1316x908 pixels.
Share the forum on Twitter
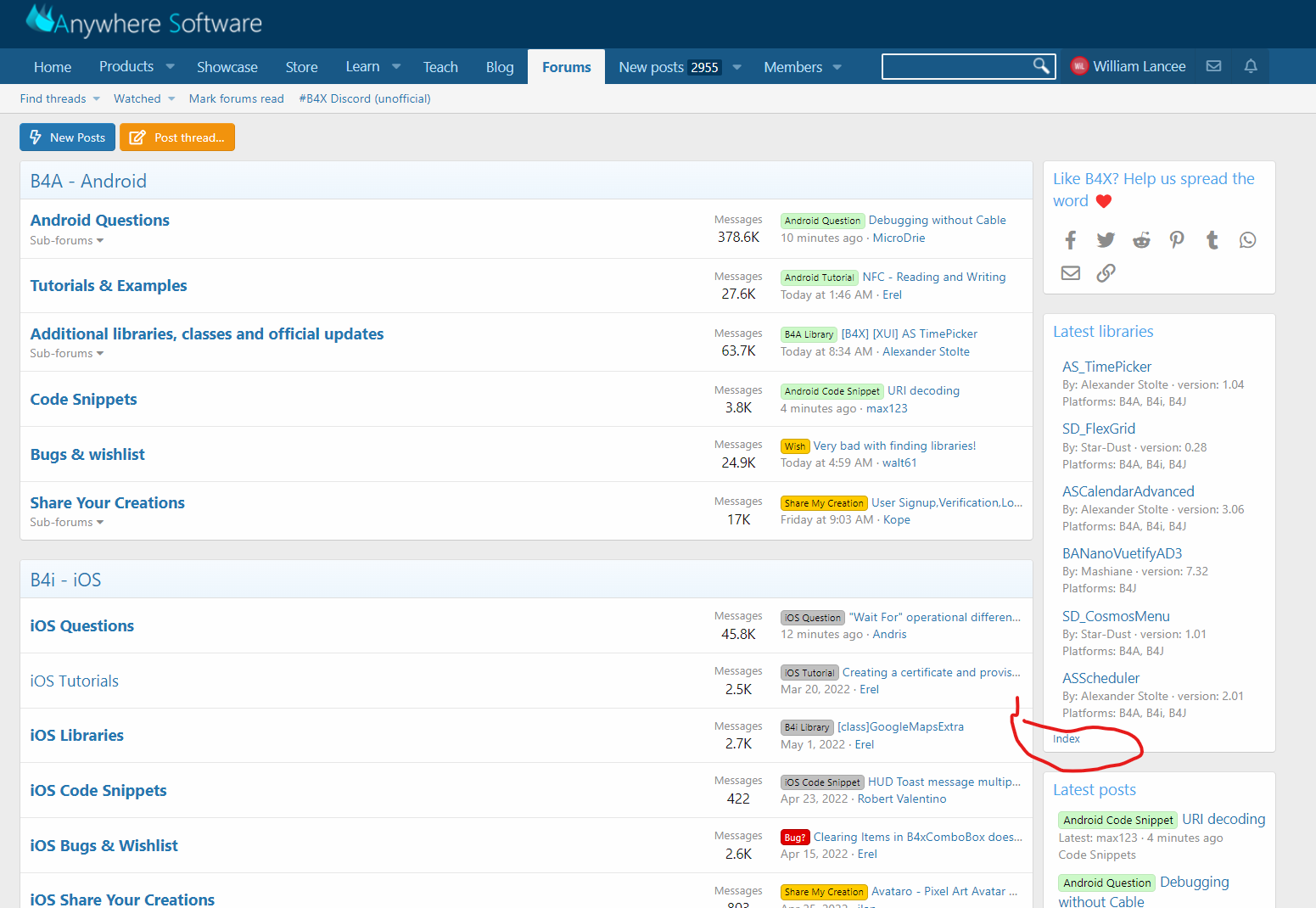click(x=1106, y=240)
